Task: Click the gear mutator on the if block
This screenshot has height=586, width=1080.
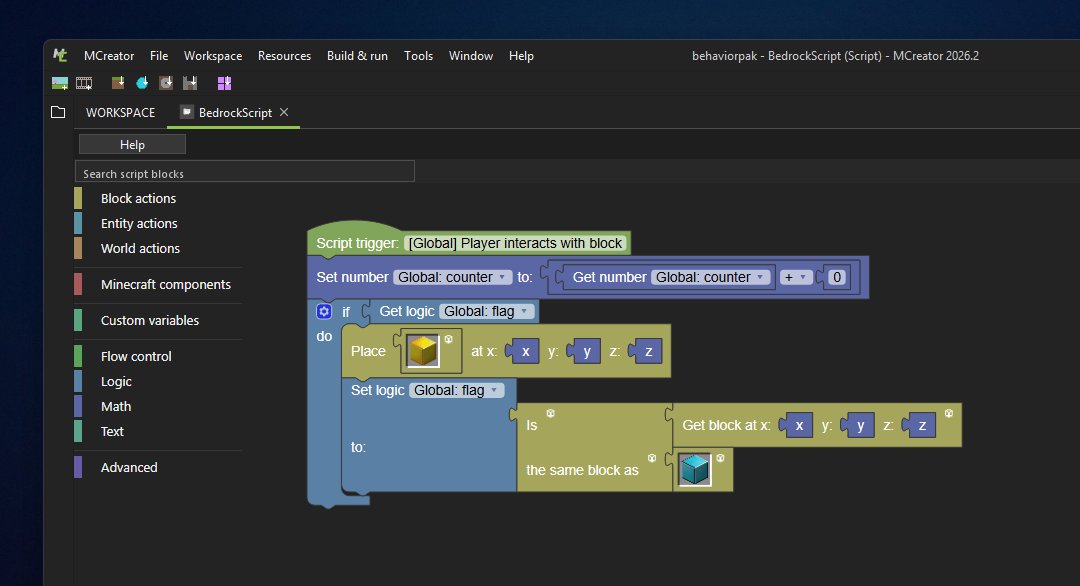Action: [324, 311]
